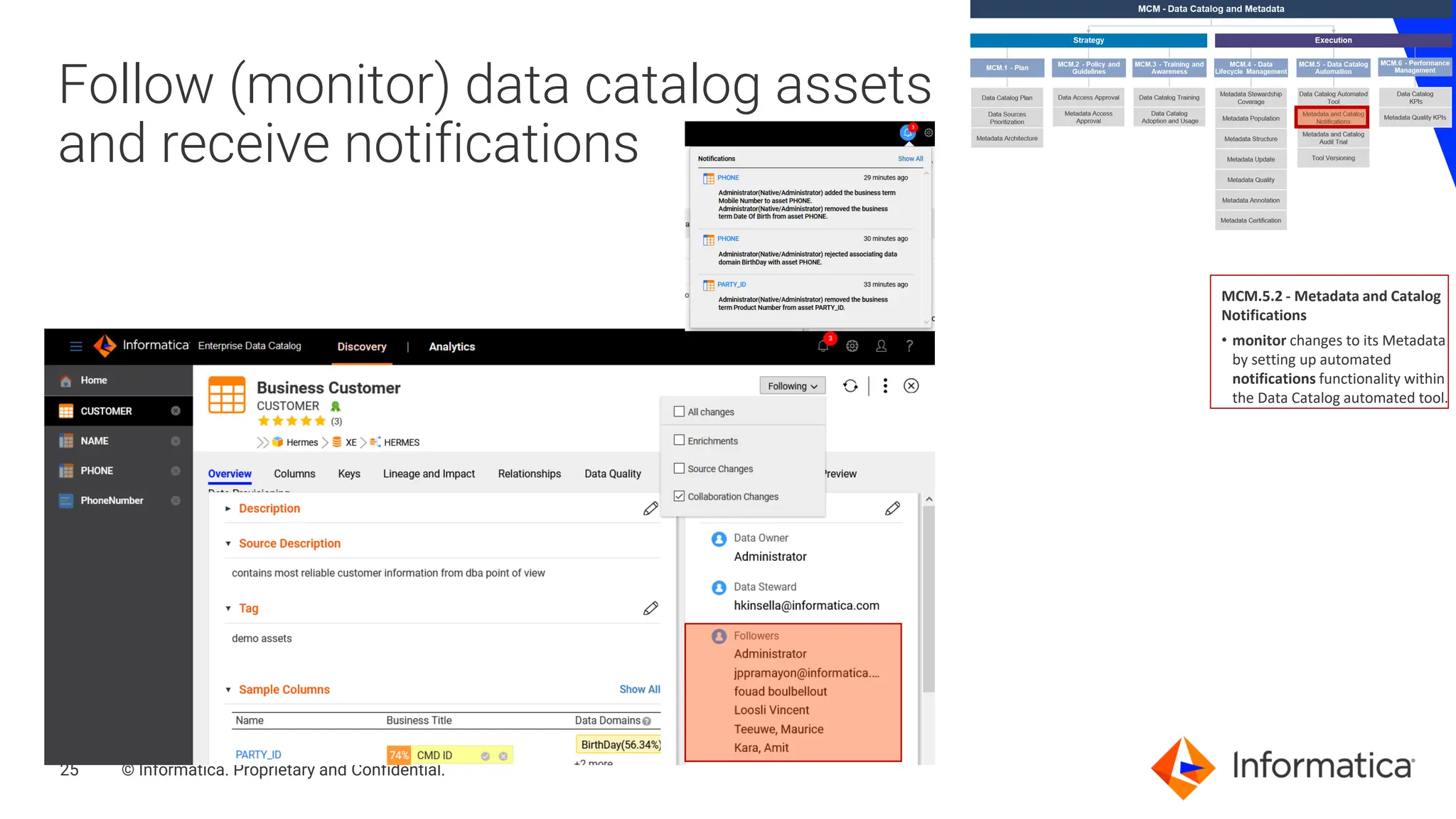Click Show All in Sample Columns
Viewport: 1456px width, 819px height.
[640, 690]
